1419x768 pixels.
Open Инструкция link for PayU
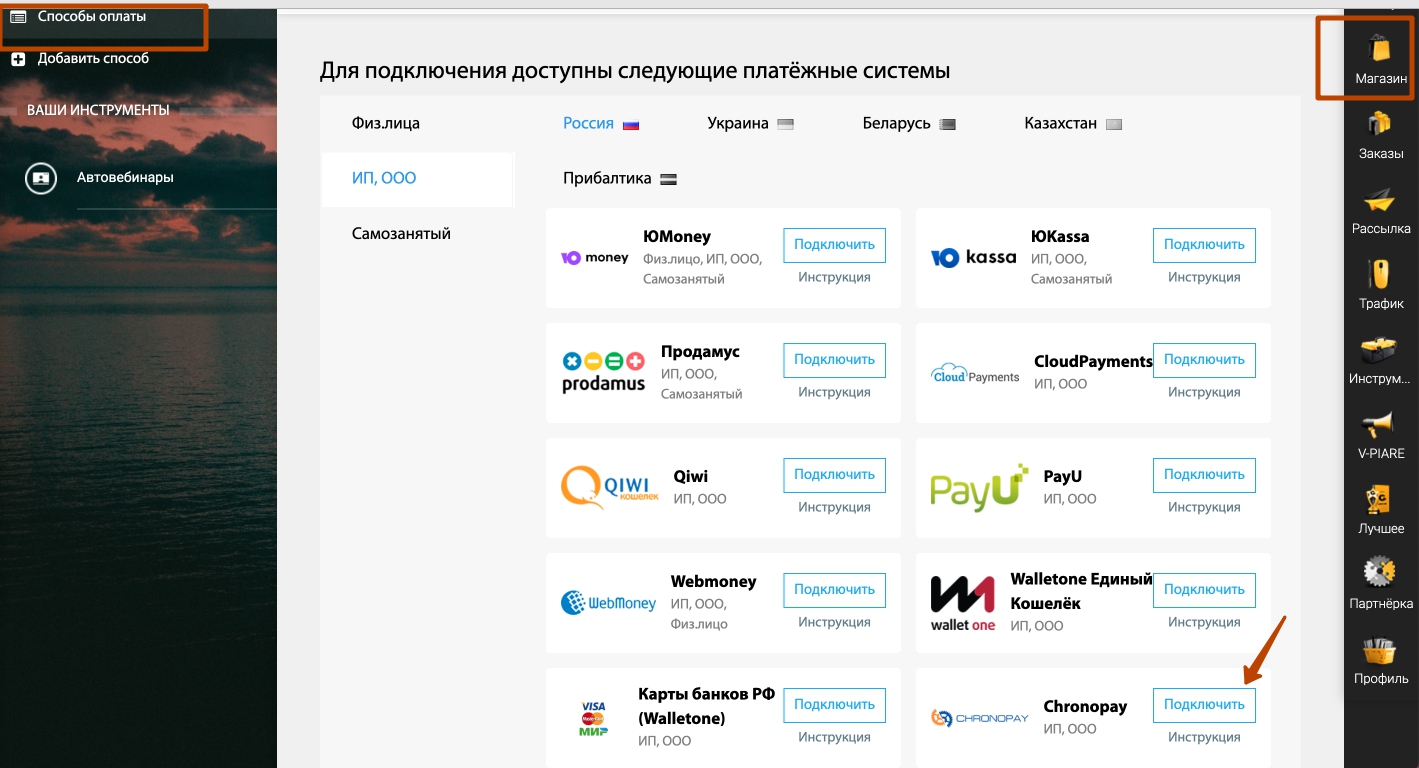click(1204, 508)
